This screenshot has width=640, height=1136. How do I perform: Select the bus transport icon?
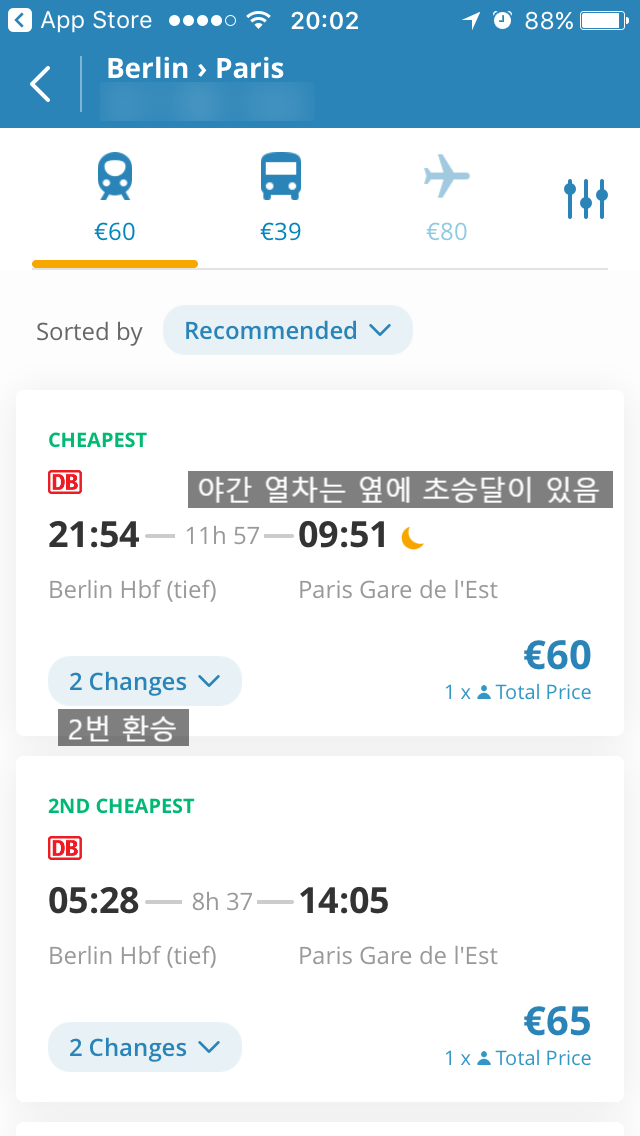tap(281, 178)
